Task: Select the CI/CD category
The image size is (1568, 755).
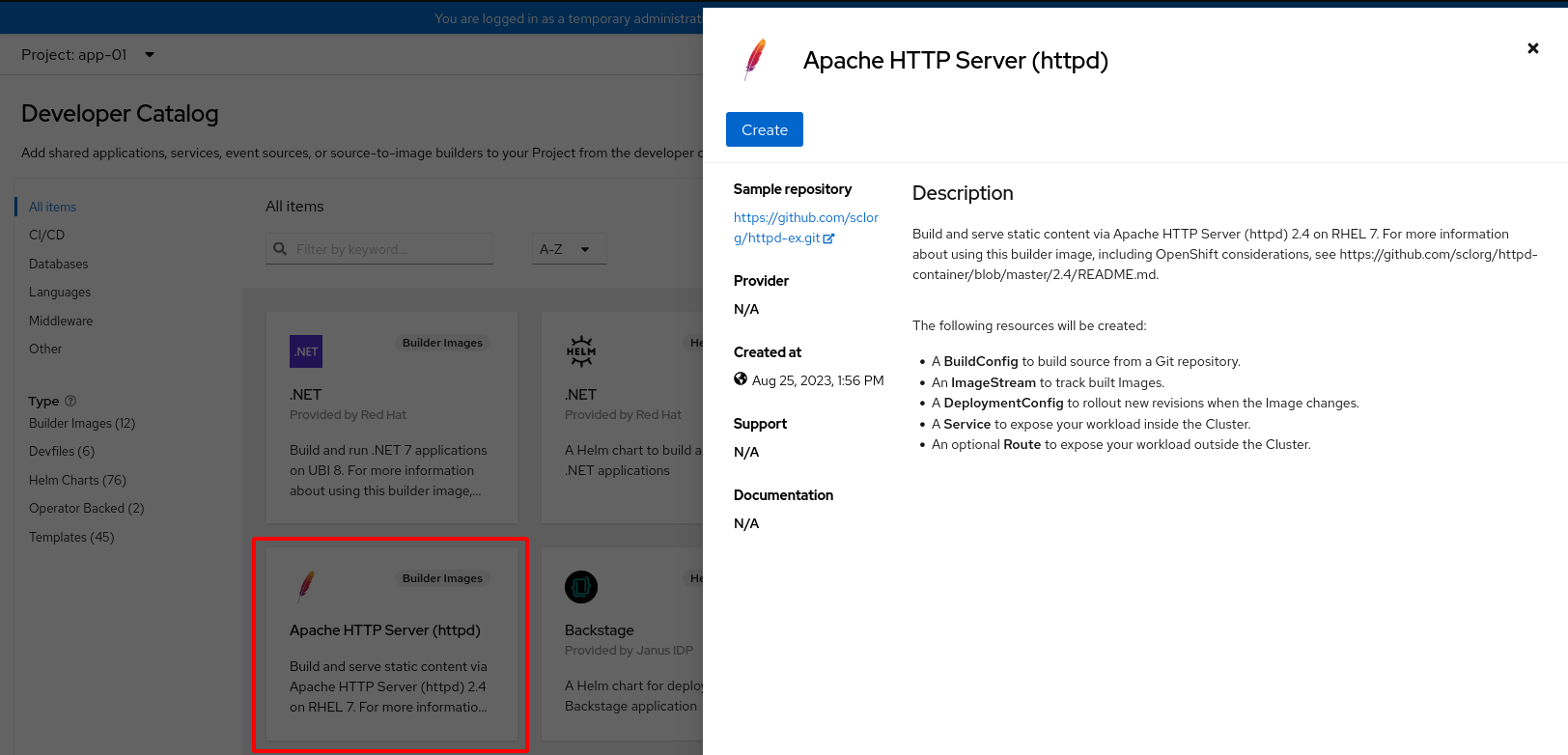Action: click(x=46, y=235)
